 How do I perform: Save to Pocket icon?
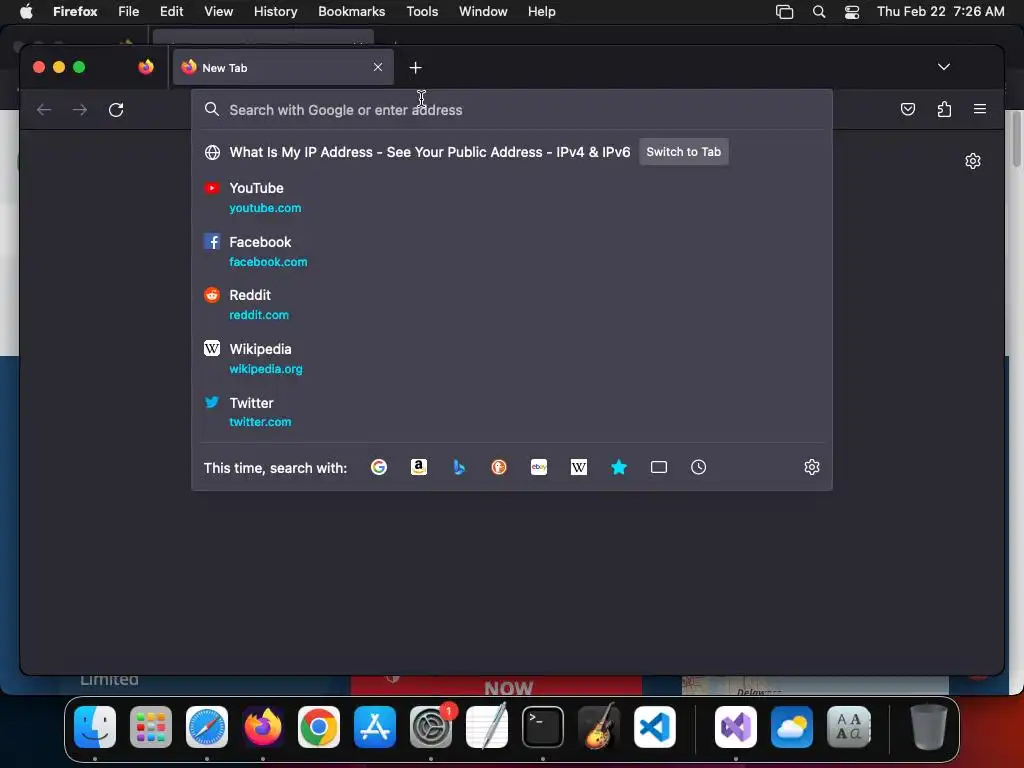(x=908, y=109)
